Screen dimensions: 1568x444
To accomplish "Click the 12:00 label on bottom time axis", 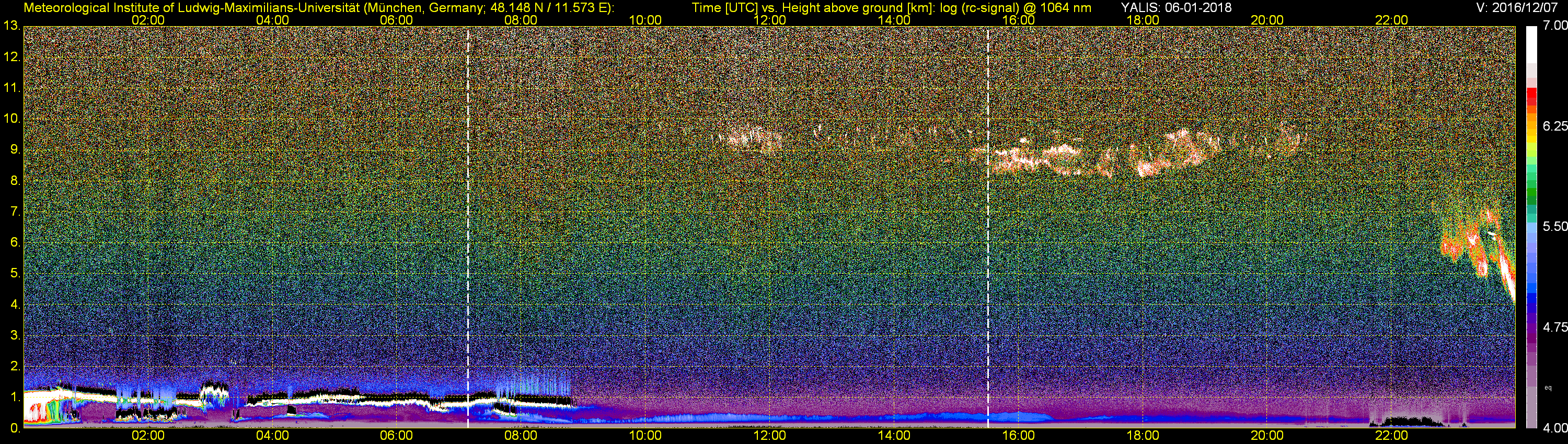I will point(769,436).
